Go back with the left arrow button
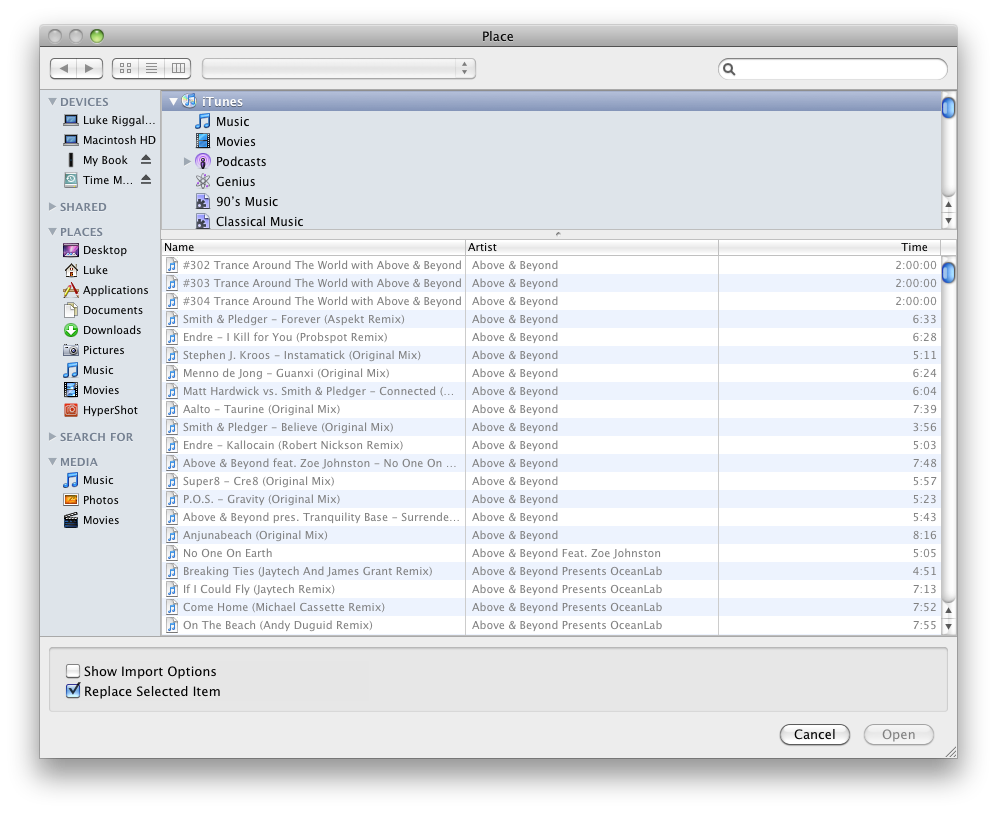This screenshot has width=997, height=813. coord(64,68)
